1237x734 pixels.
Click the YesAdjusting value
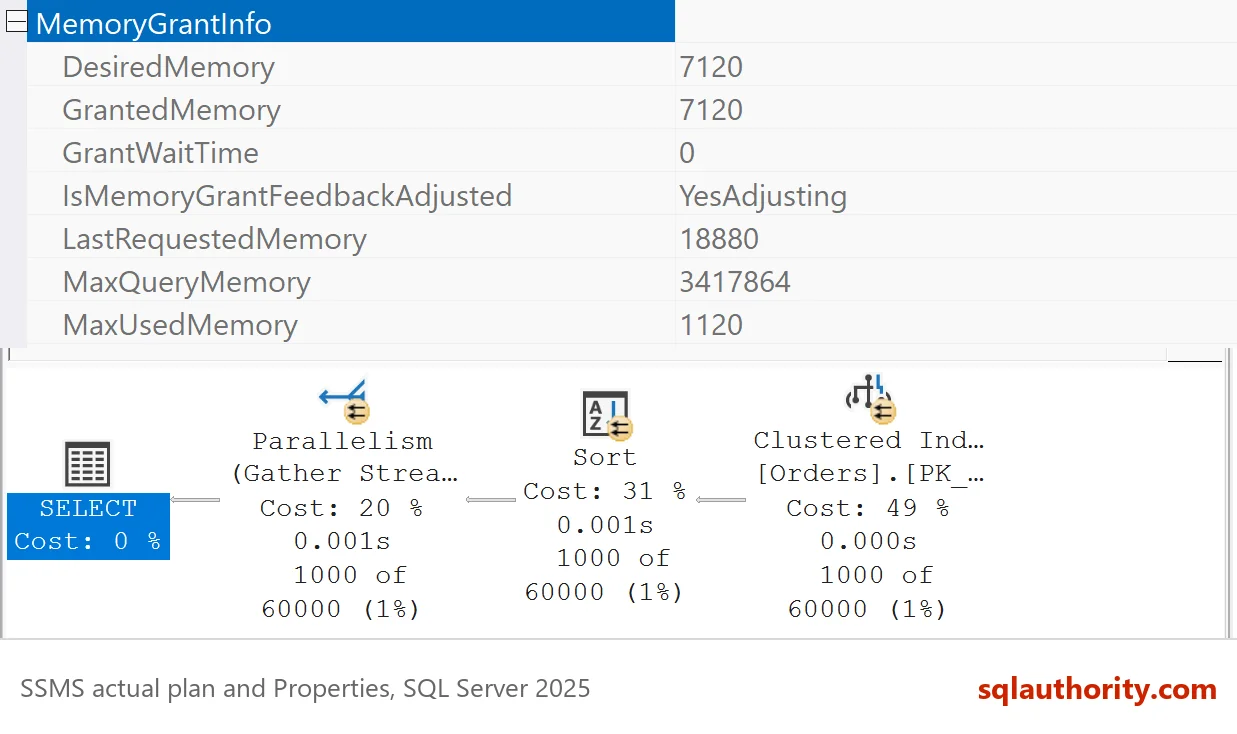(763, 196)
